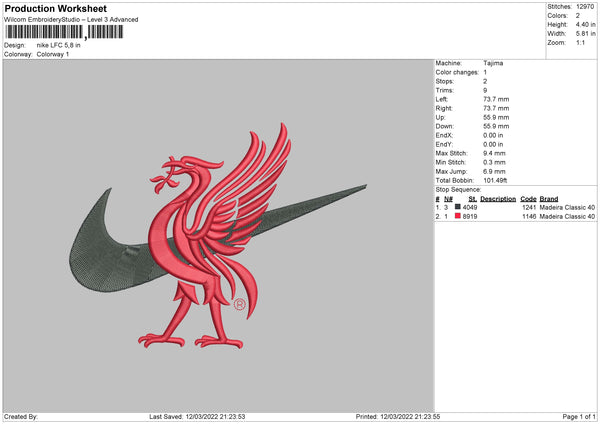Click the Trims value 9

pyautogui.click(x=485, y=90)
